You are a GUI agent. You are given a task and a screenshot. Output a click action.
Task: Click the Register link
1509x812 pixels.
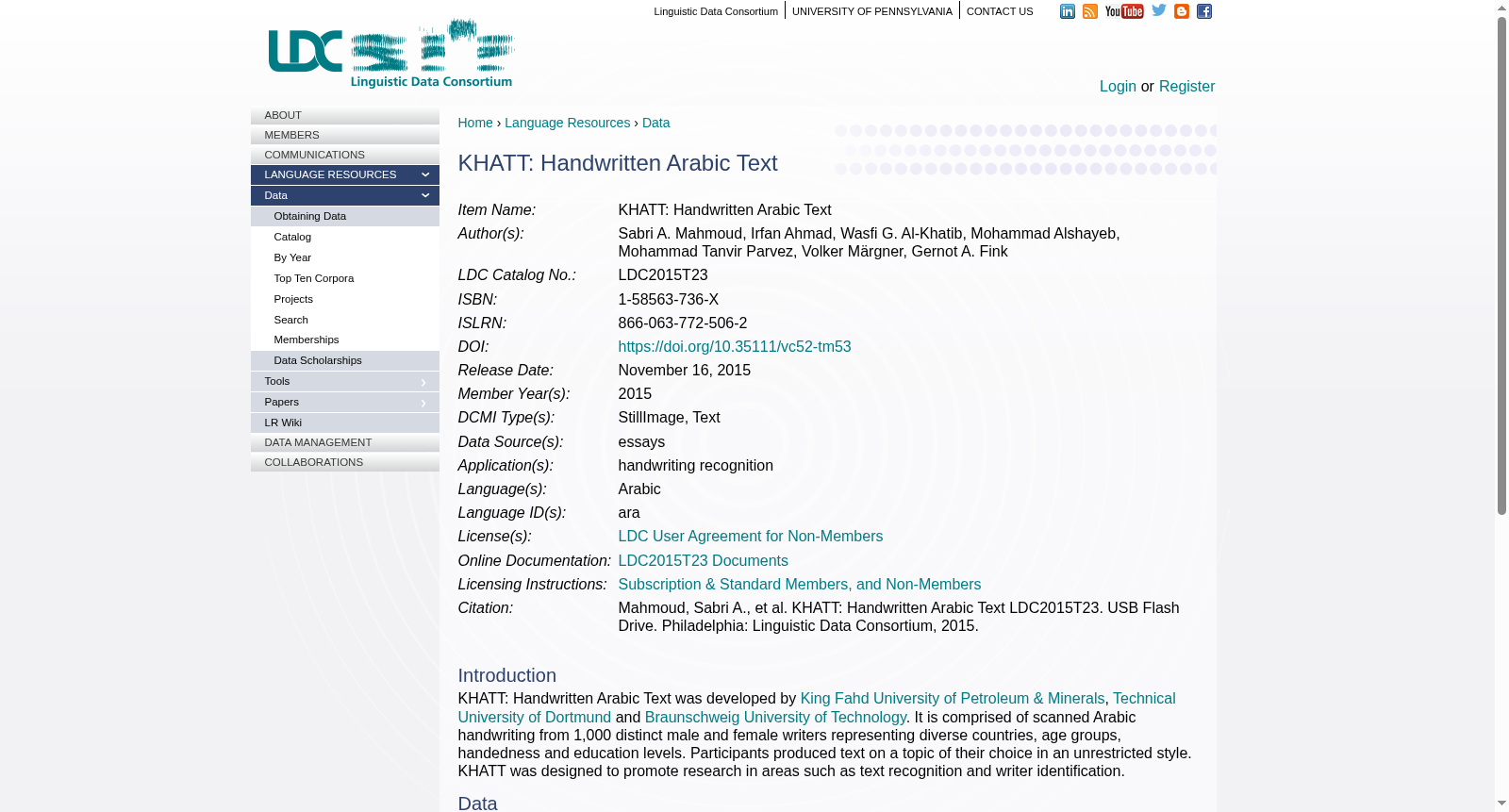click(x=1186, y=86)
